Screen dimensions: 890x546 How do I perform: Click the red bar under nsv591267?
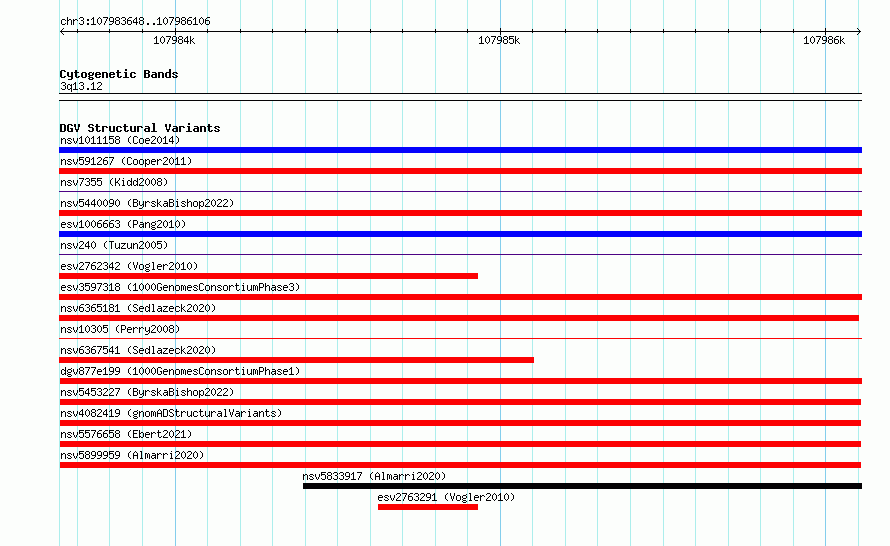(x=460, y=171)
